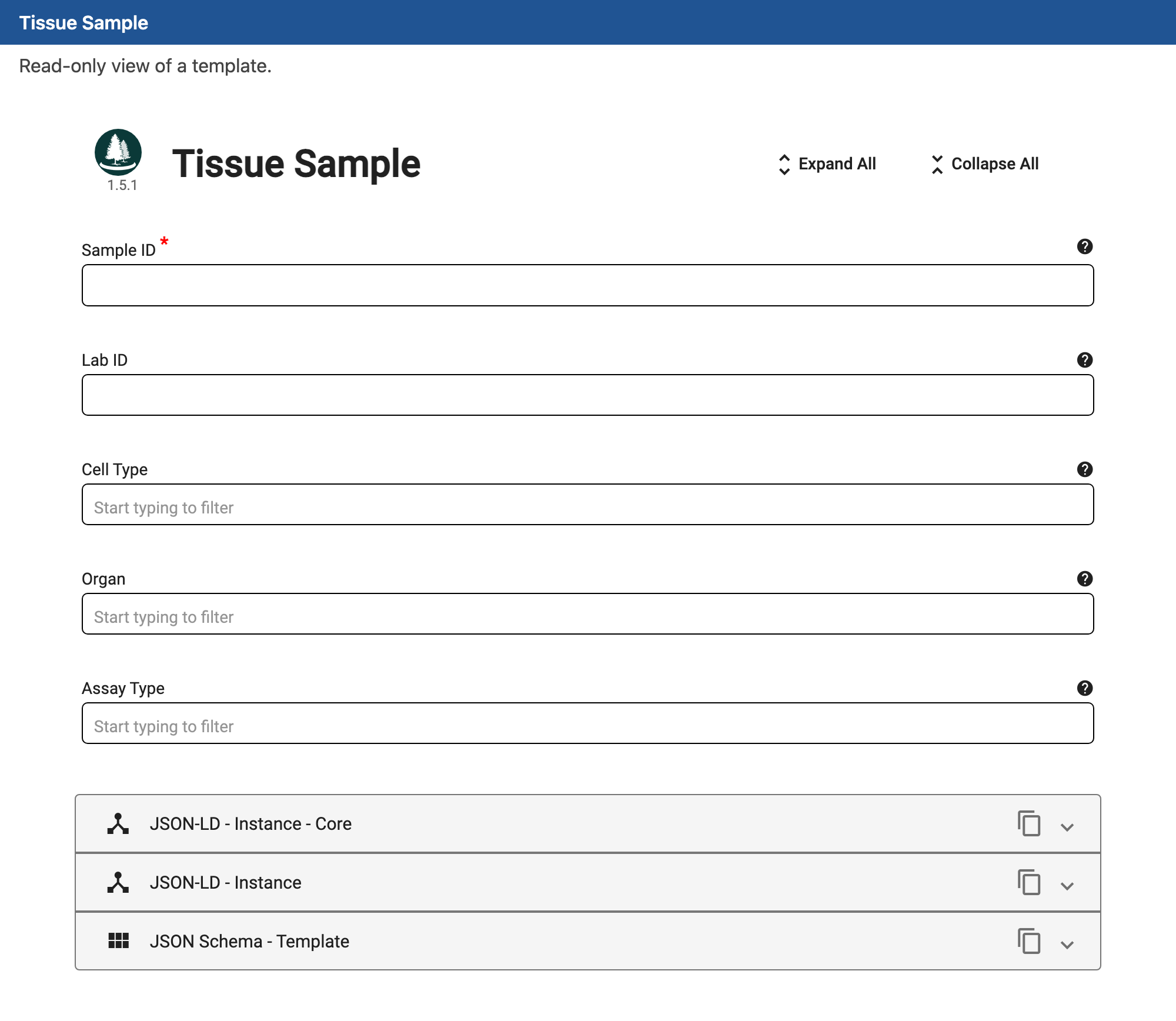
Task: Click the JSON-LD - Instance - Core label
Action: point(250,824)
